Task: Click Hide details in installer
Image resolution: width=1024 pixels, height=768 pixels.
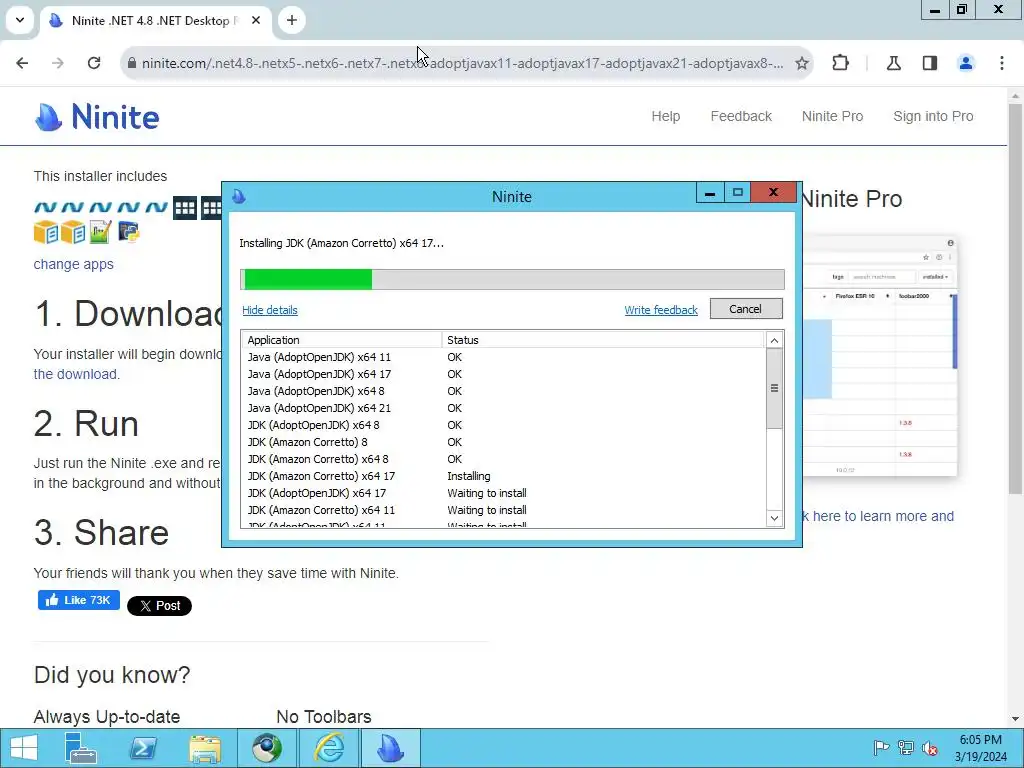Action: (270, 310)
